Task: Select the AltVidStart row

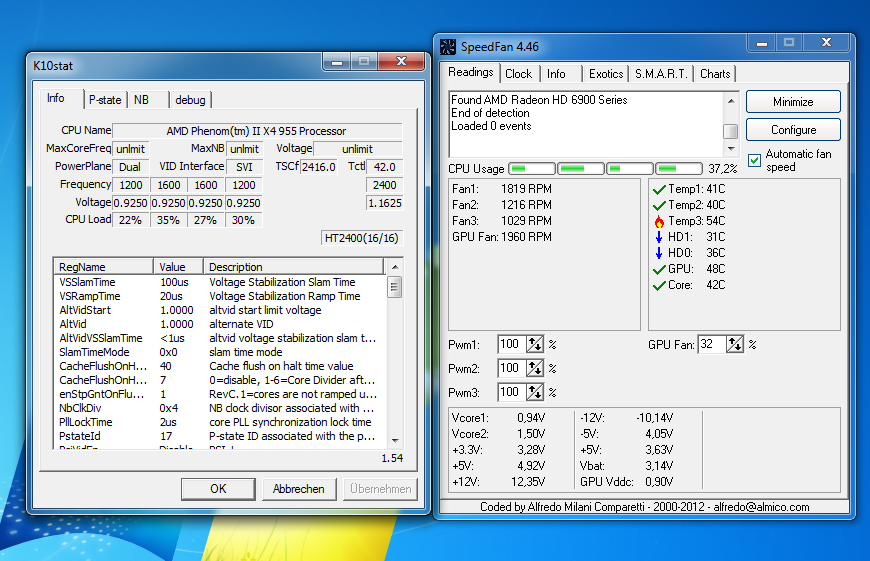Action: click(x=220, y=310)
